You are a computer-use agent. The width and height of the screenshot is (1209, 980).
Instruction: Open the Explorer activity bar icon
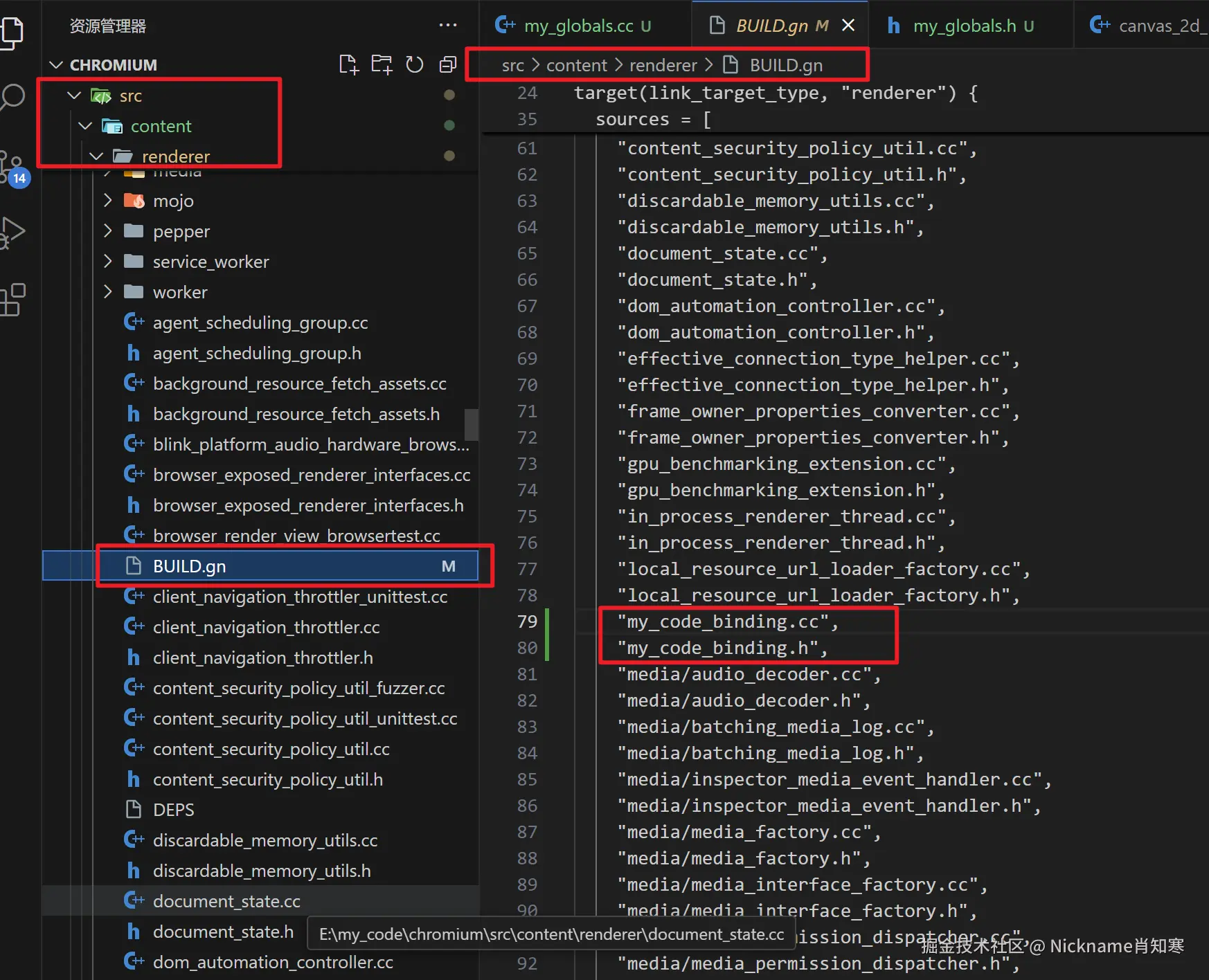click(x=12, y=33)
